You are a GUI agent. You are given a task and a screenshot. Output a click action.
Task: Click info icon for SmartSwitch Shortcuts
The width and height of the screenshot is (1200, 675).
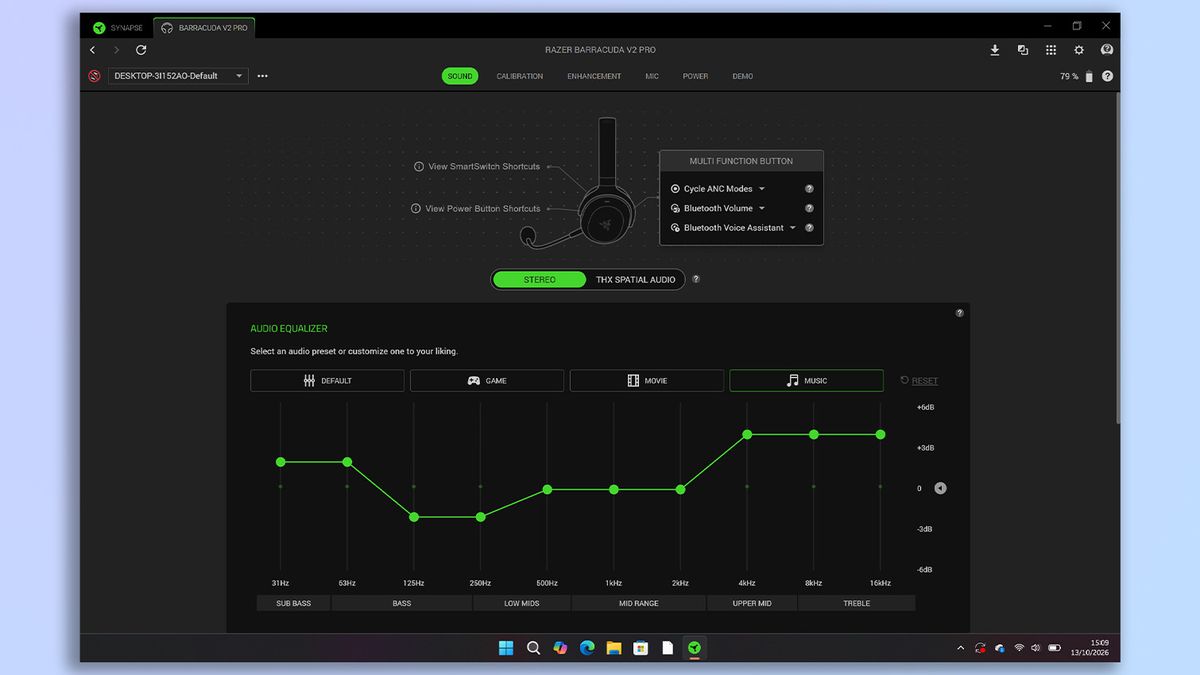click(x=419, y=167)
